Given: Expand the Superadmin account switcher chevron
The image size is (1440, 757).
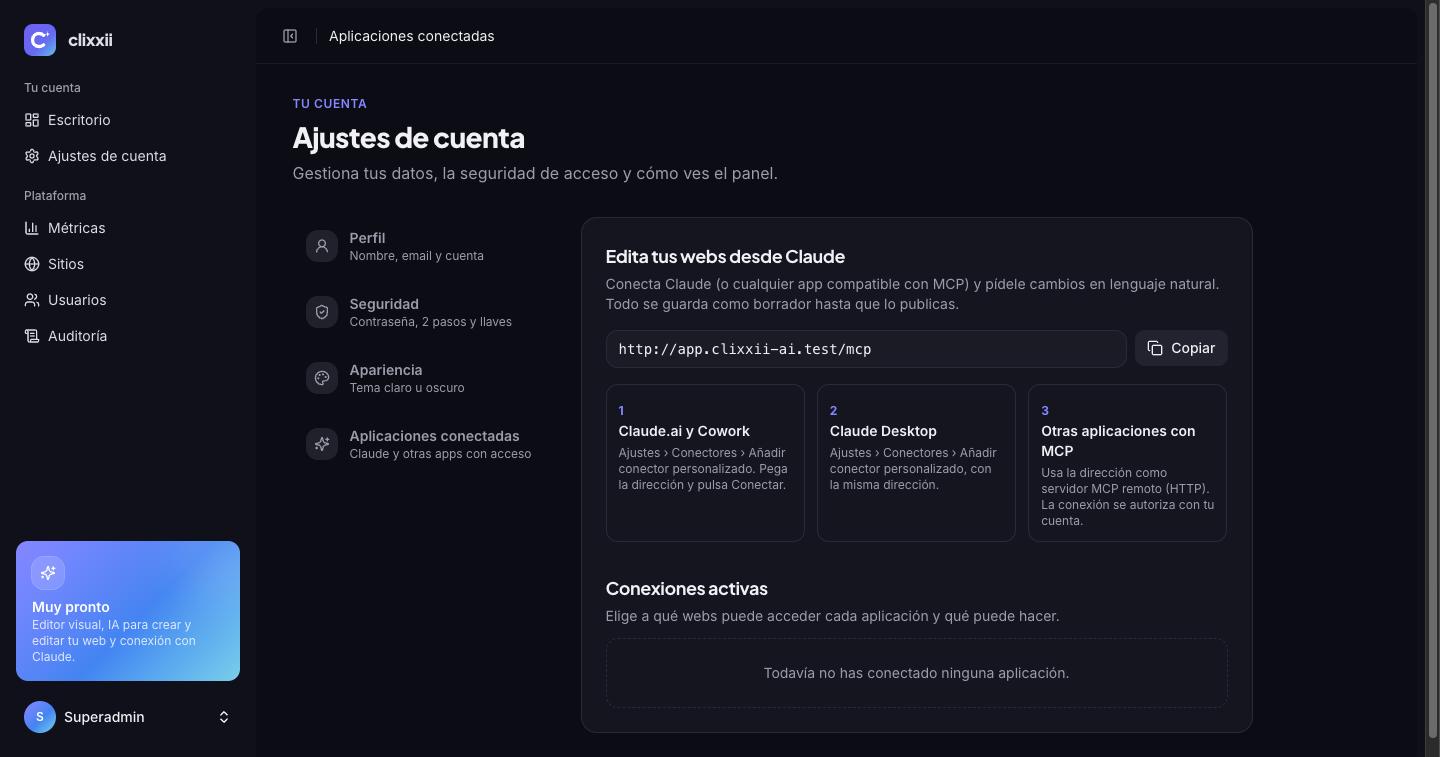Looking at the screenshot, I should [x=224, y=717].
